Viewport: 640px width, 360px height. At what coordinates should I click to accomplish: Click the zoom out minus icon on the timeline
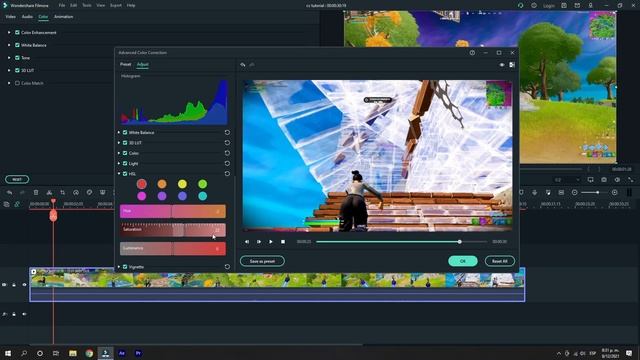pyautogui.click(x=575, y=192)
